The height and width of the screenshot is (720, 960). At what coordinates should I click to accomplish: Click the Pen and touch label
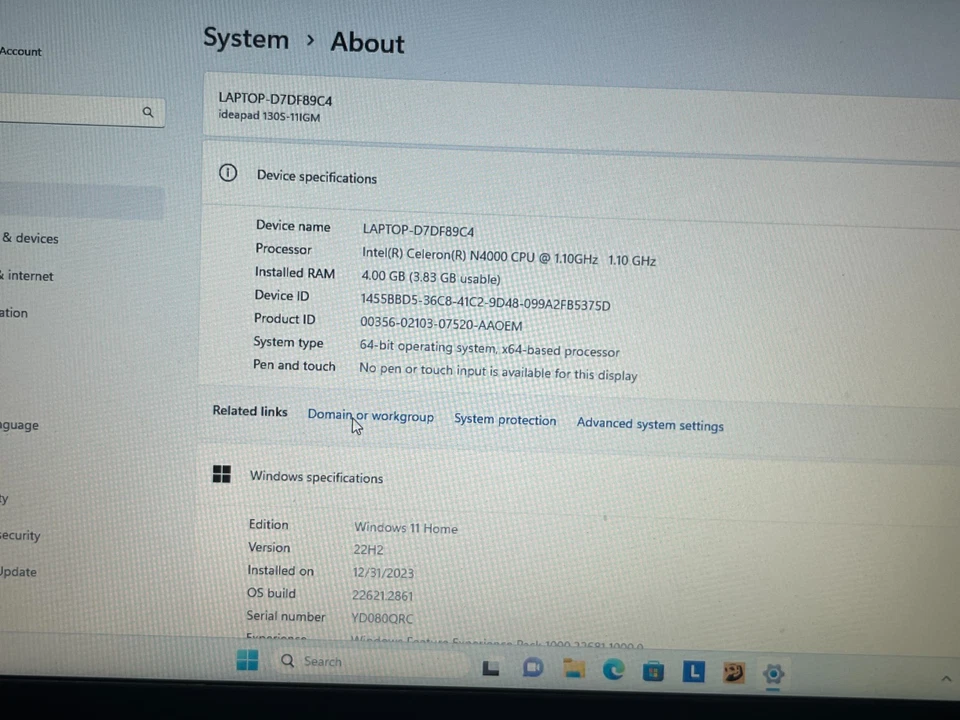(294, 366)
